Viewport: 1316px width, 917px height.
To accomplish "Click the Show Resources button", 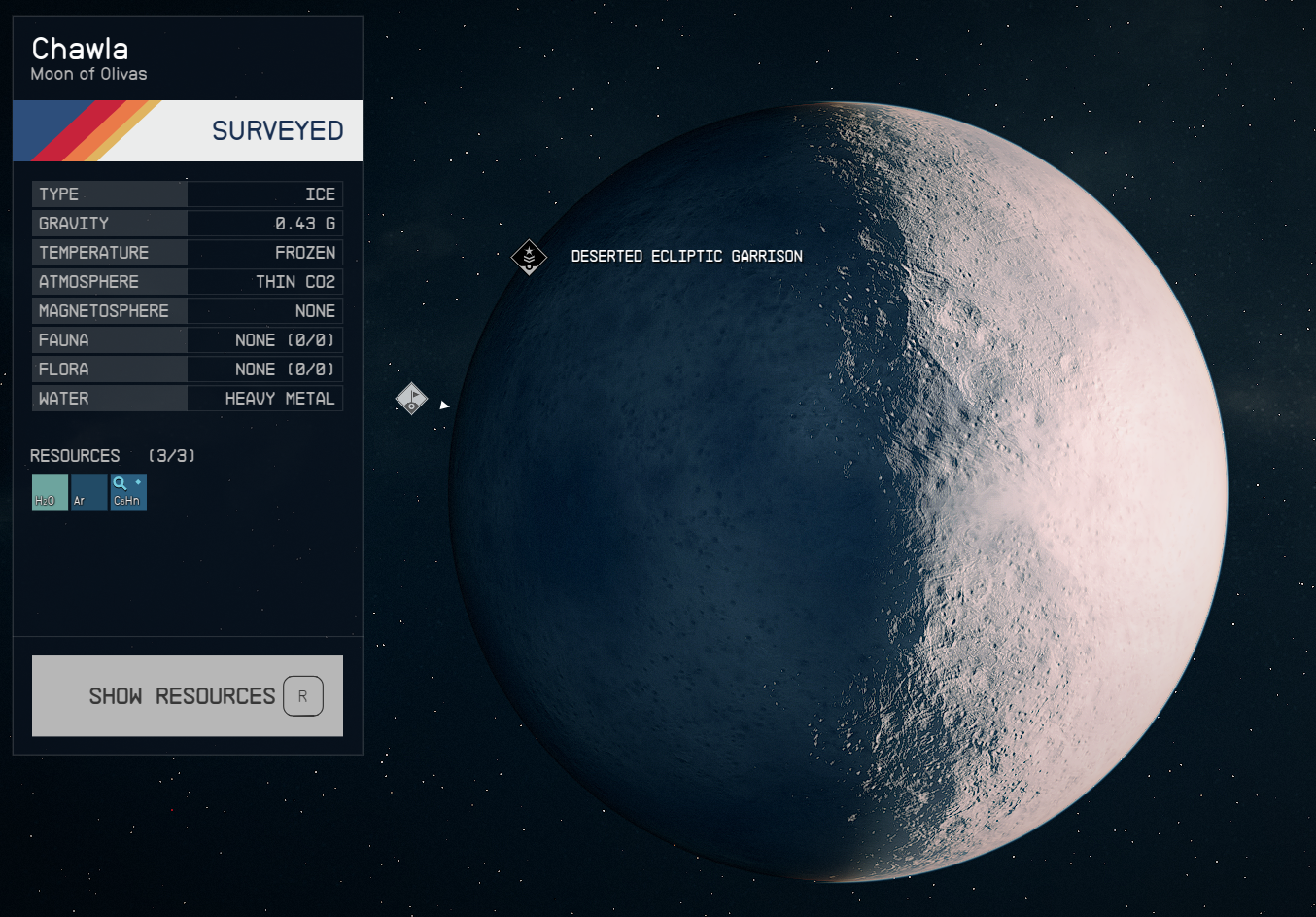I will (x=188, y=695).
